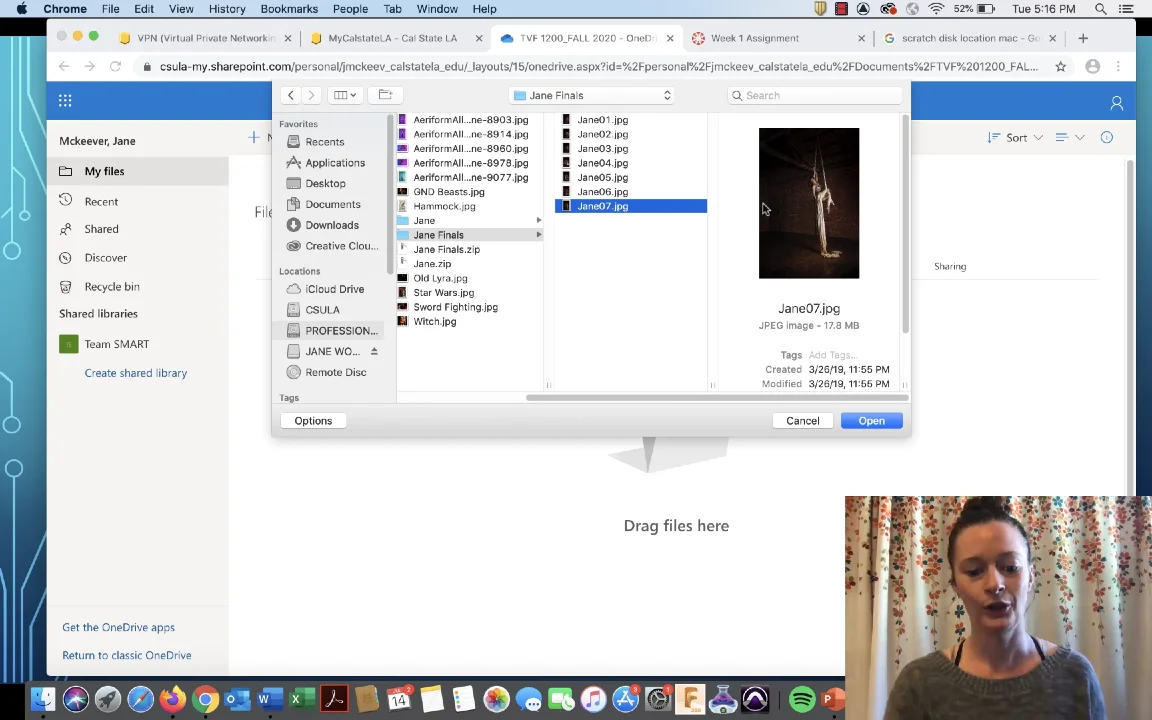Launch Firefox from the Dock
The height and width of the screenshot is (720, 1152).
click(x=173, y=699)
